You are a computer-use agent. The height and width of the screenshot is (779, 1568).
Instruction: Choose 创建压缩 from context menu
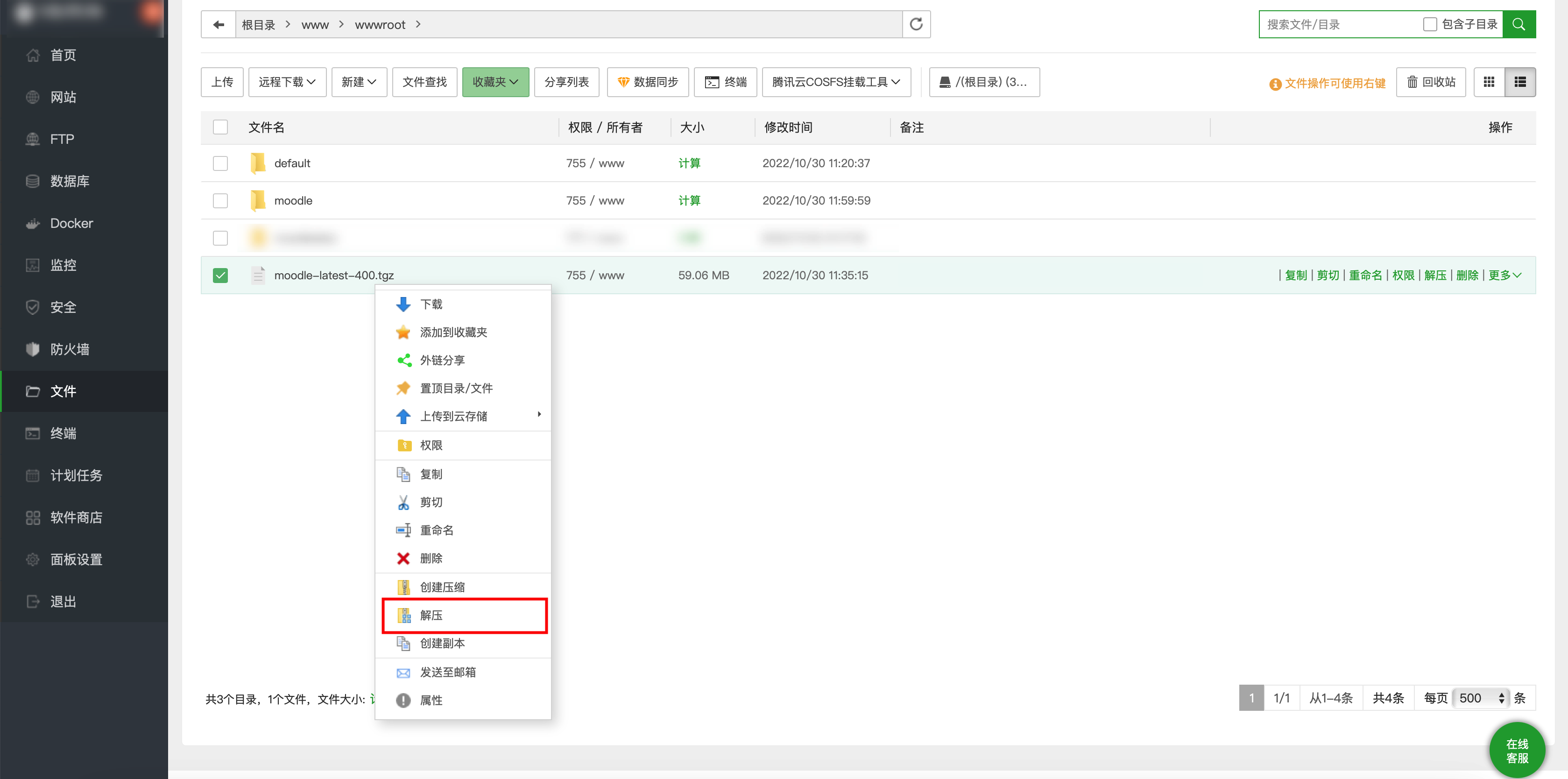tap(442, 588)
